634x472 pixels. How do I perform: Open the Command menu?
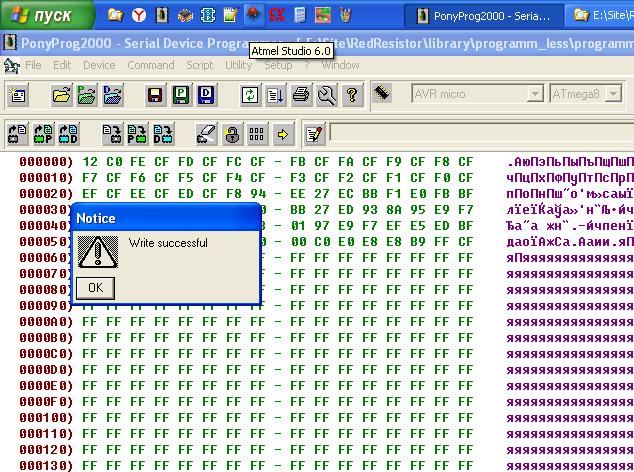click(x=150, y=65)
